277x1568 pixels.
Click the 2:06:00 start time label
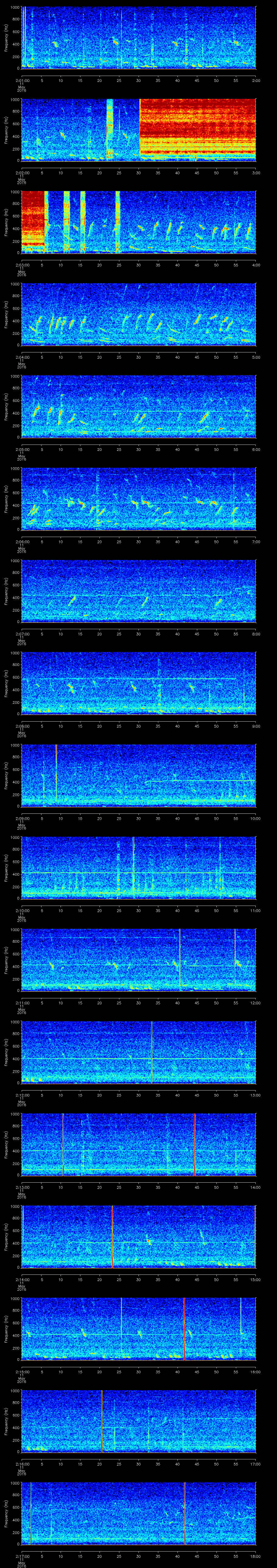(x=22, y=542)
